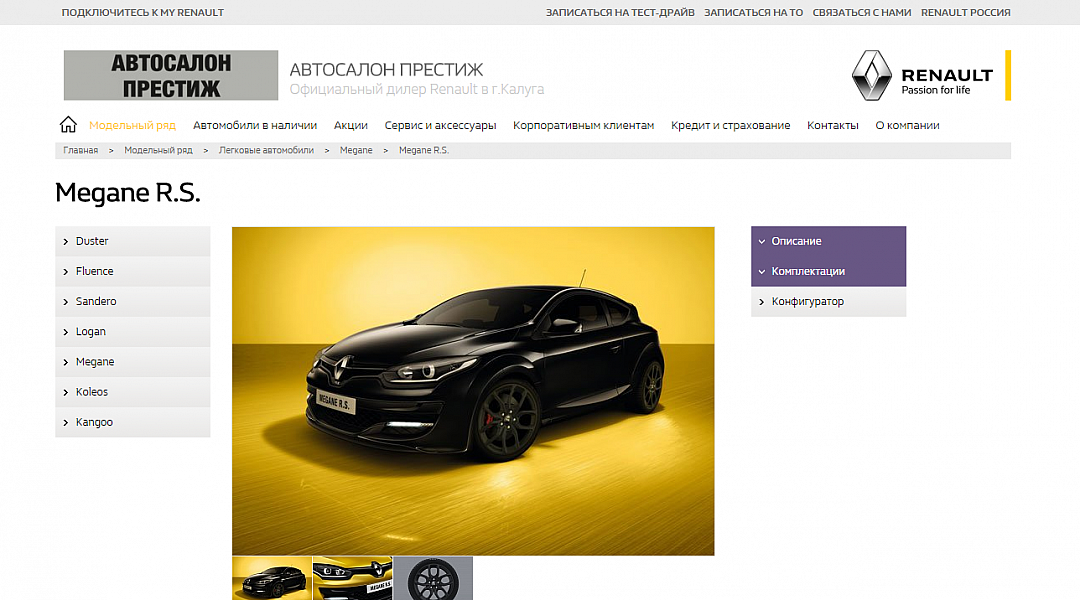
Task: Click the main Megane R.S. car image
Action: (x=473, y=390)
